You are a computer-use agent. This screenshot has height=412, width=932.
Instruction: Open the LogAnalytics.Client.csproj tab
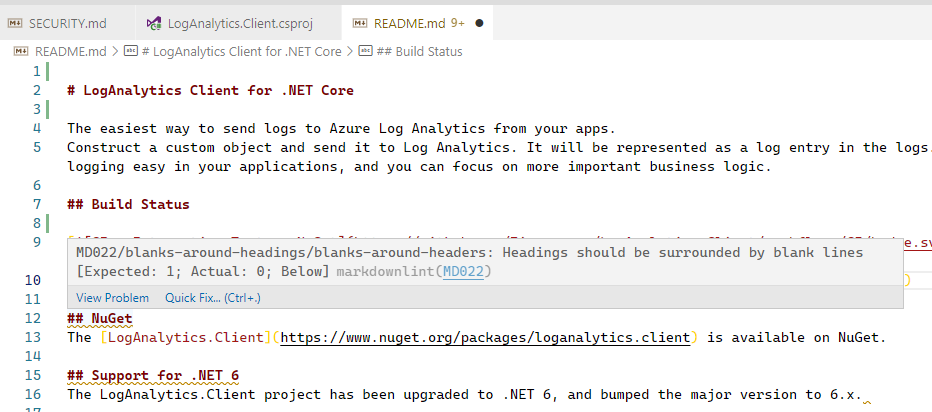click(242, 22)
